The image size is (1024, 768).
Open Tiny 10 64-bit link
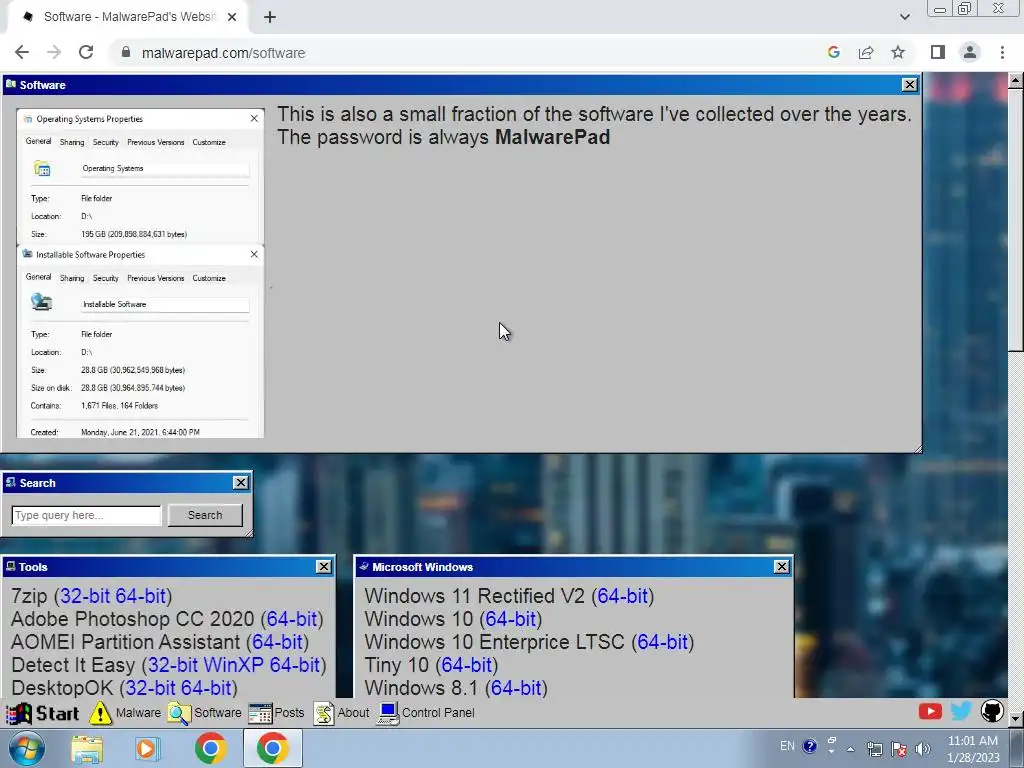(x=466, y=665)
